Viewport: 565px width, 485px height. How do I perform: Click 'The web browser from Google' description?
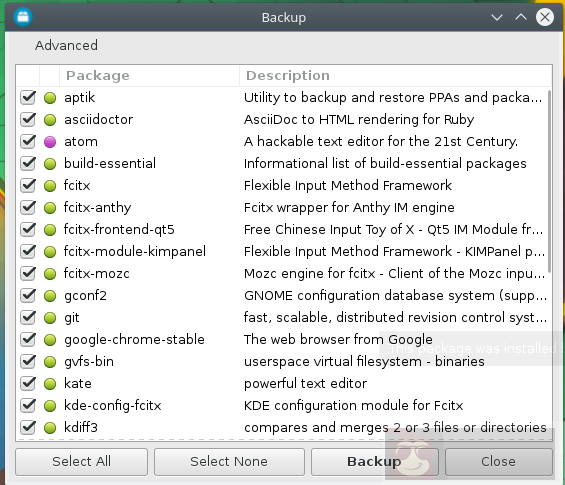click(338, 339)
